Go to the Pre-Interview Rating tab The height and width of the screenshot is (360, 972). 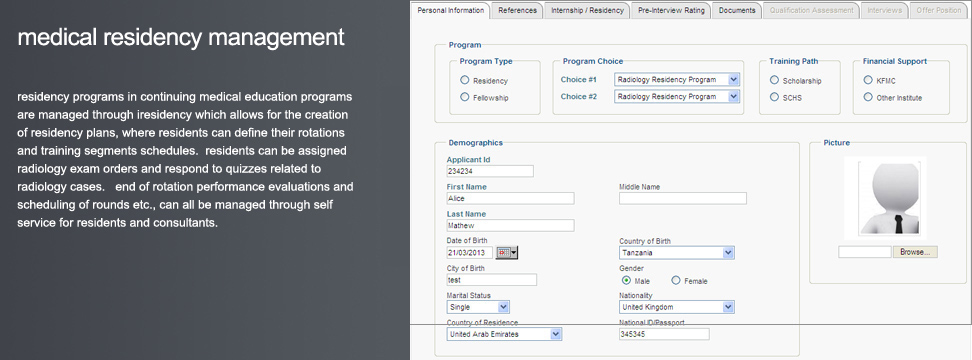click(x=671, y=11)
